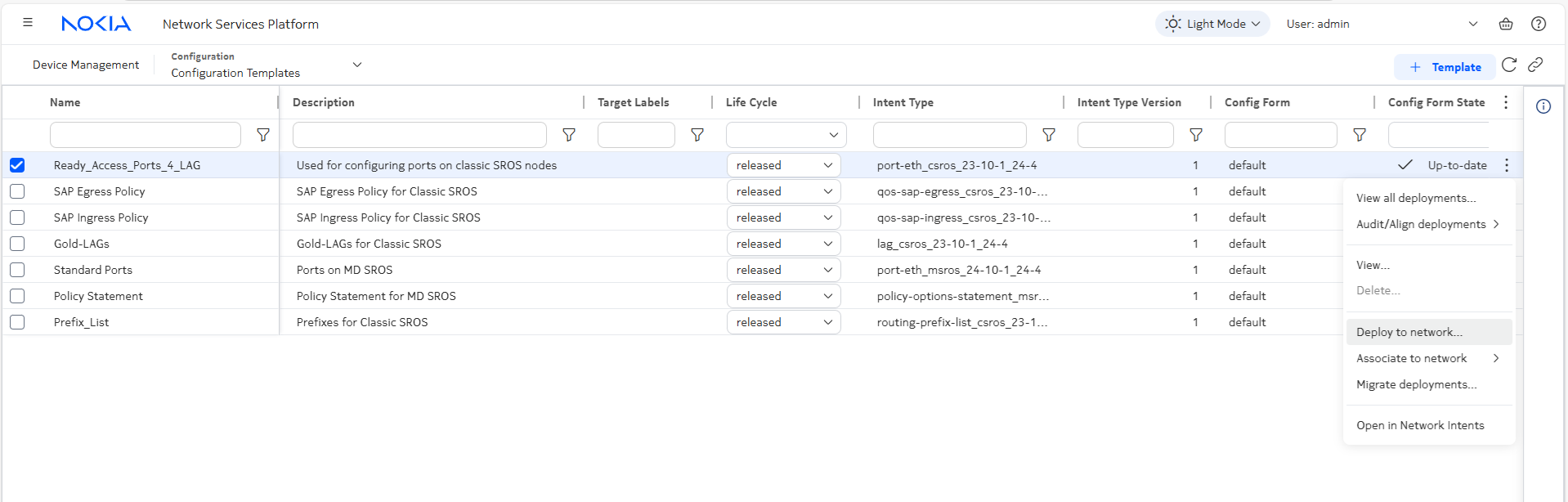Uncheck the Ready_Access_Ports_4_LAG checkbox
Screen dimensions: 1568x502
(17, 165)
